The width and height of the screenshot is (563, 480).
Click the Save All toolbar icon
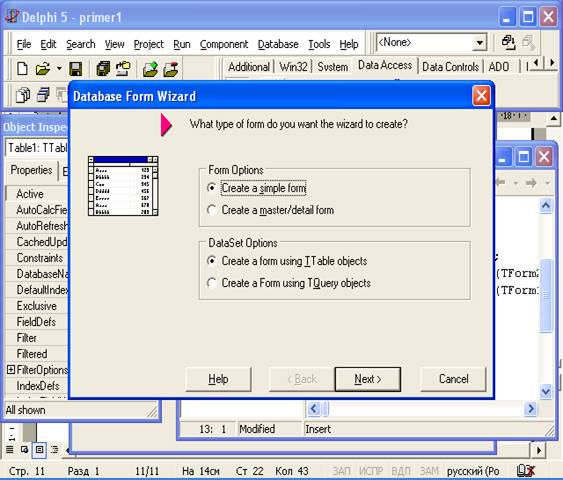(103, 69)
